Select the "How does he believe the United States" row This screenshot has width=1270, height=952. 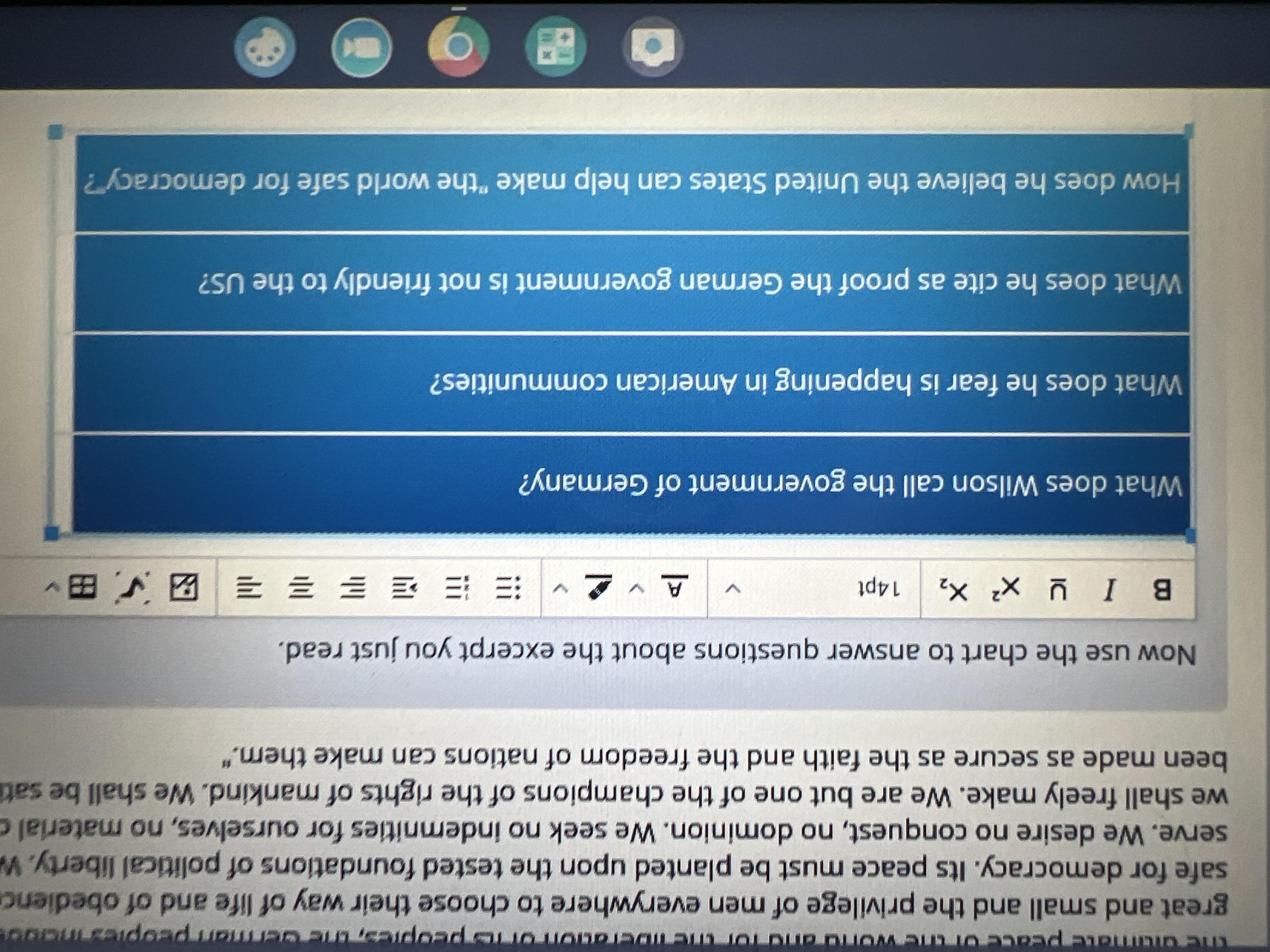coord(632,183)
